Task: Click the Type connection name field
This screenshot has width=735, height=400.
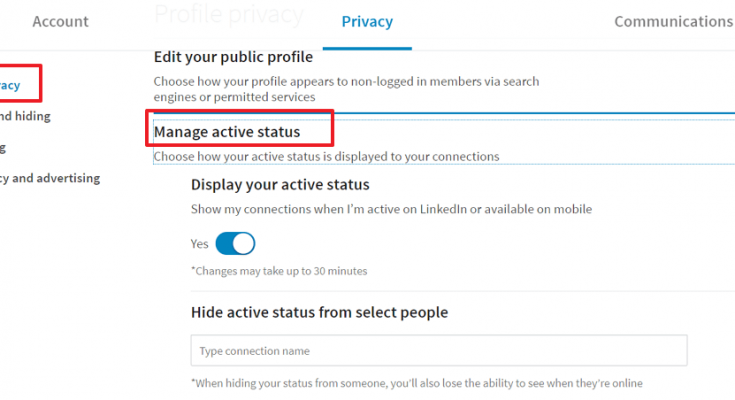Action: pyautogui.click(x=439, y=350)
